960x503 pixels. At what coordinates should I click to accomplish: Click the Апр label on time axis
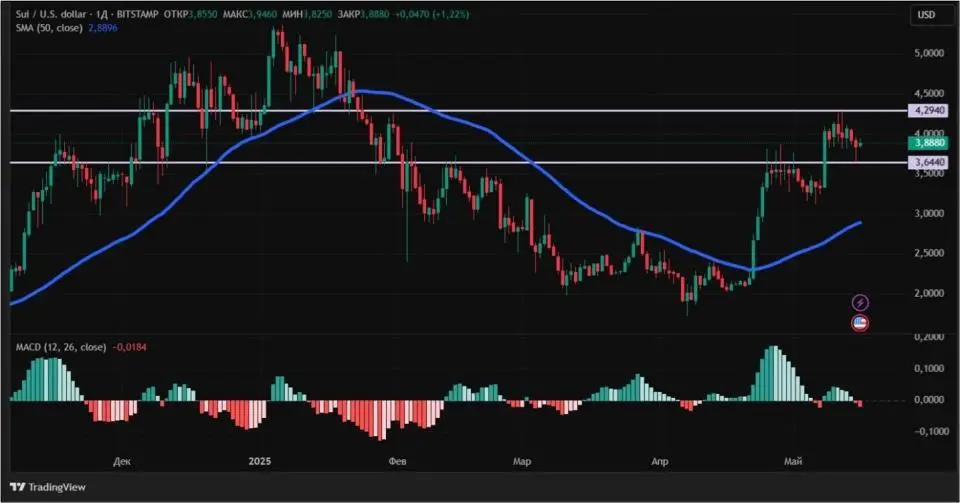tap(659, 461)
